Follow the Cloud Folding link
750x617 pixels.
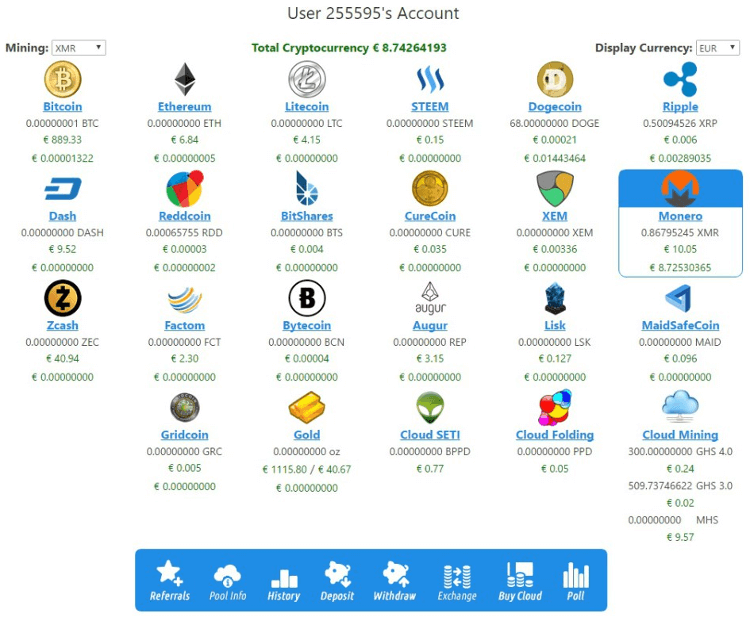555,435
